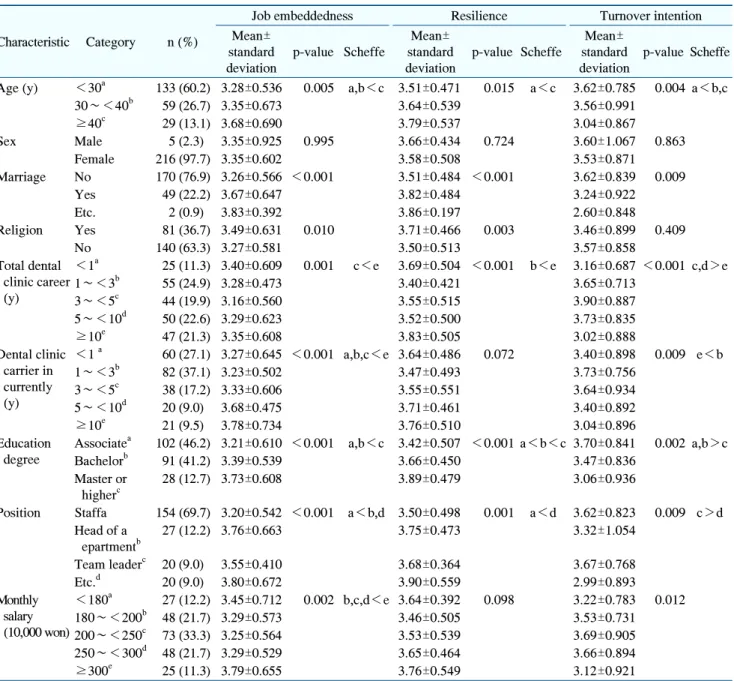Click the Scheffe result 'a<b,d'

coord(366,513)
